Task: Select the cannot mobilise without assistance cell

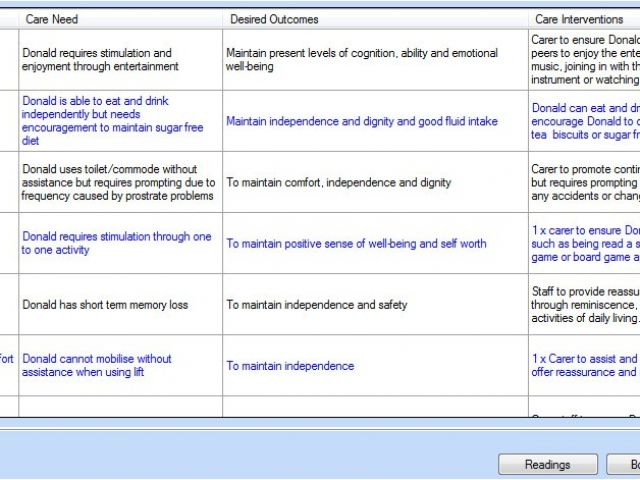Action: (x=97, y=365)
